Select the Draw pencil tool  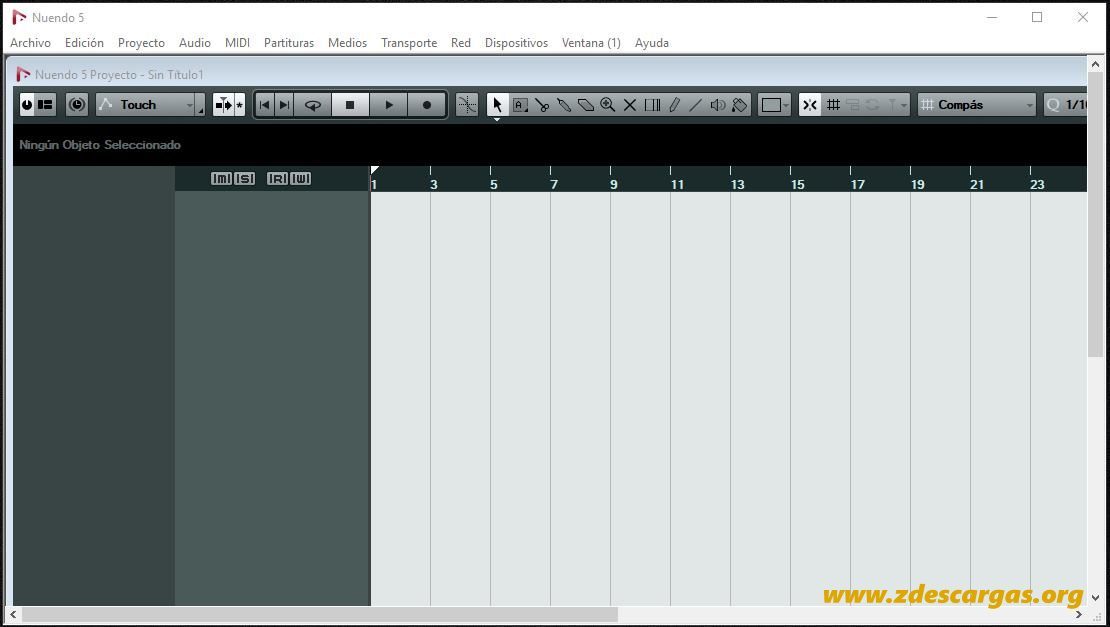point(674,105)
